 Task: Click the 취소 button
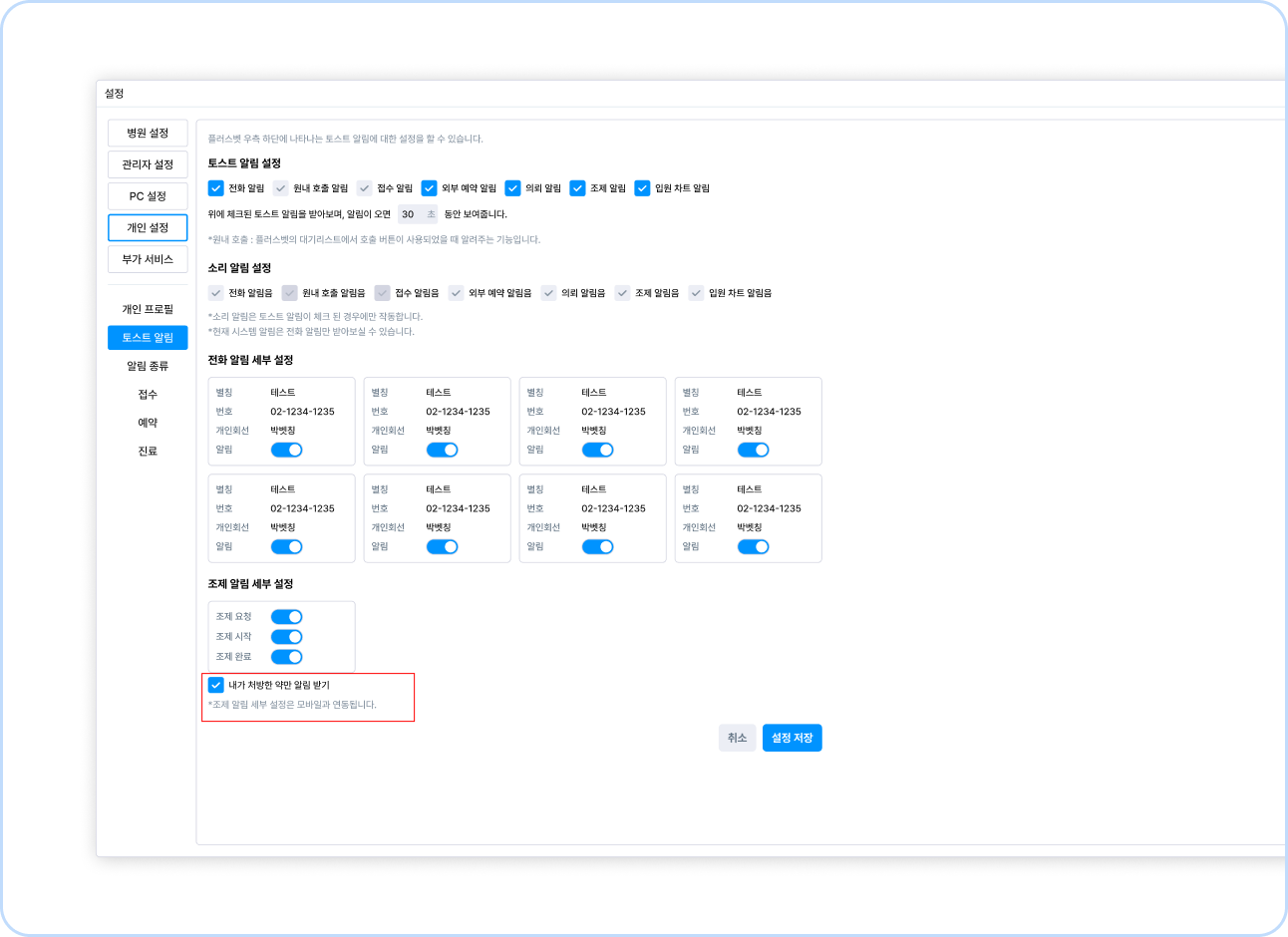737,738
